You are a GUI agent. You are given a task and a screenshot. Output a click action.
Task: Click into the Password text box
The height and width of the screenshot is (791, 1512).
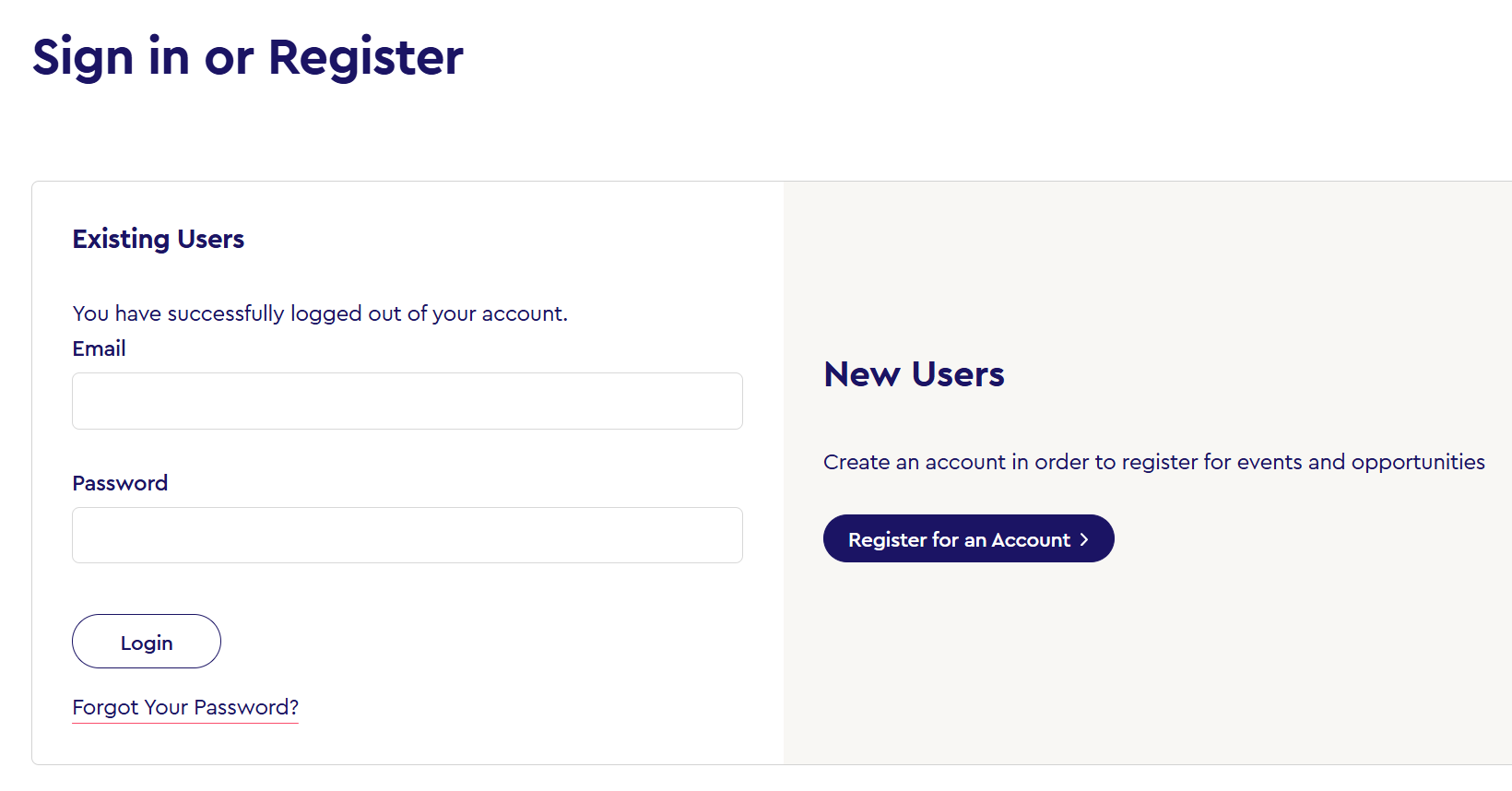click(x=407, y=535)
